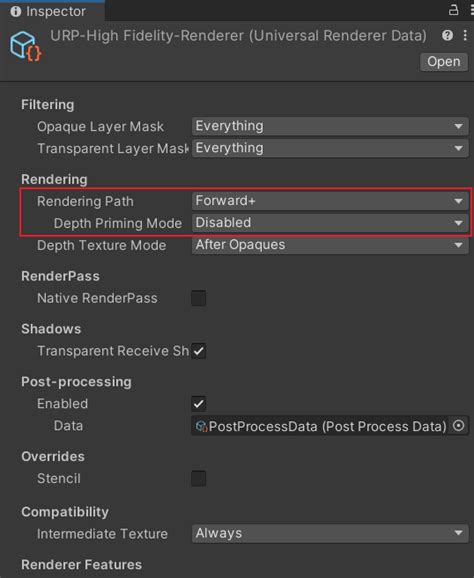Click the PostProcessData object field
474x578 pixels.
(320, 426)
